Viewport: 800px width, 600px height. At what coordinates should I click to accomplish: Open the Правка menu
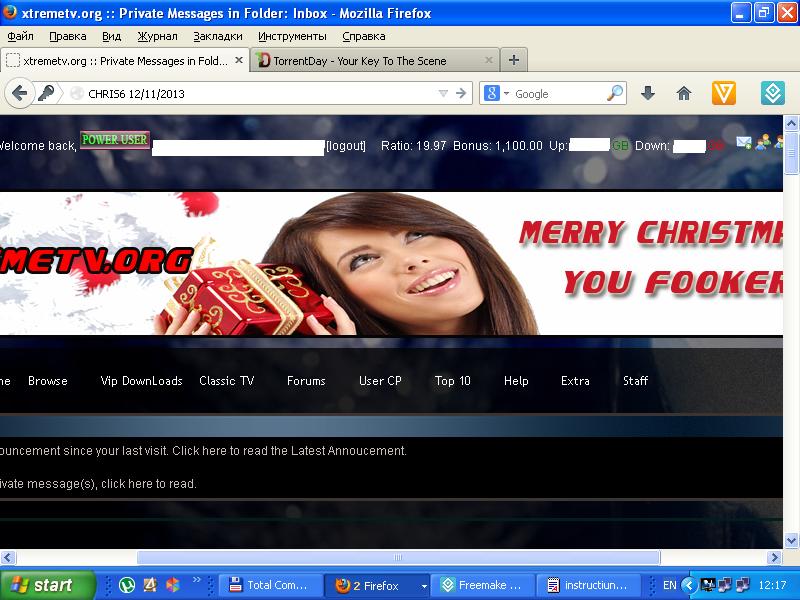pyautogui.click(x=67, y=36)
